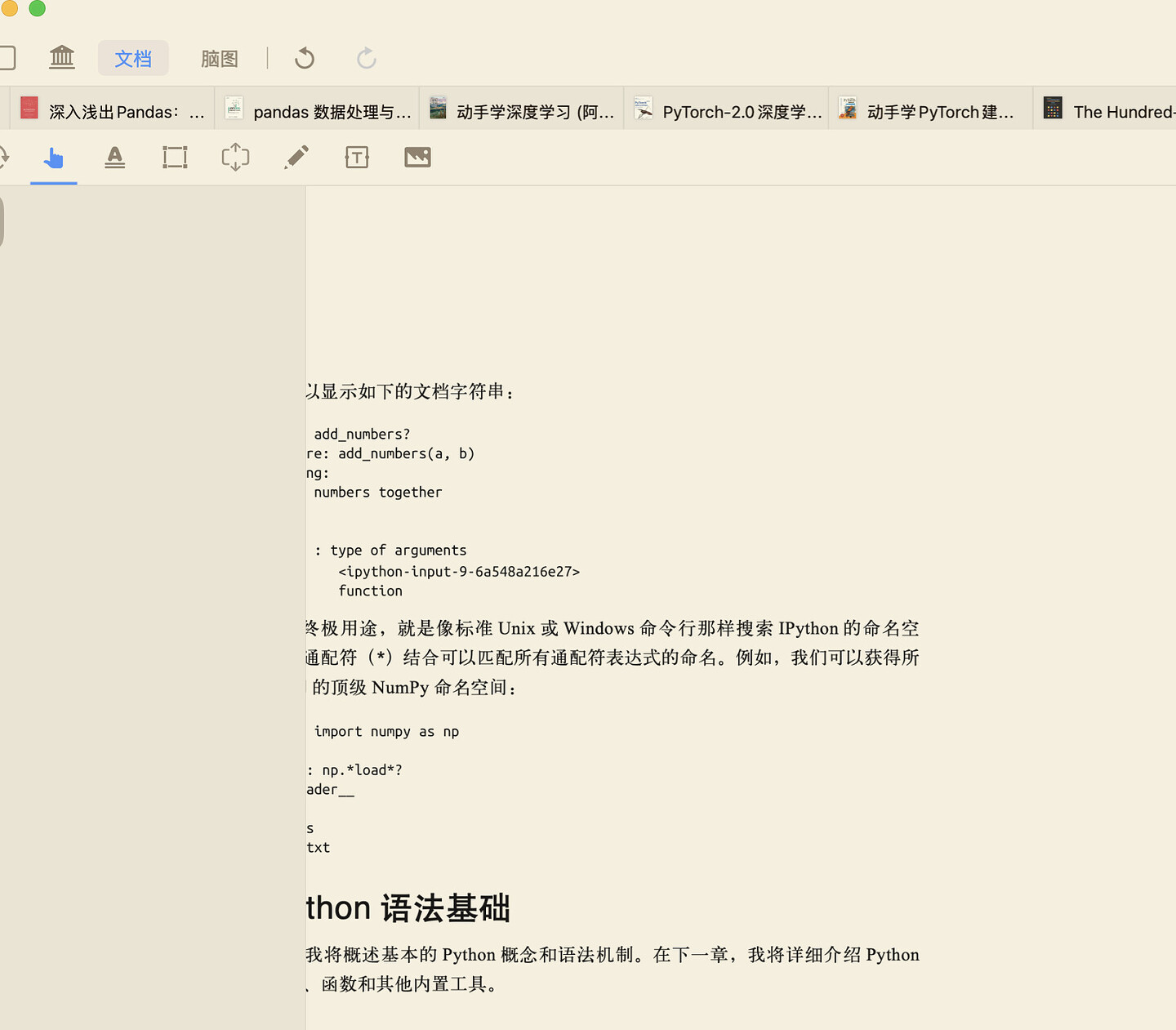Click thumbnail on pandas 数据处理与 tab
Viewport: 1176px width, 1030px height.
click(x=234, y=108)
